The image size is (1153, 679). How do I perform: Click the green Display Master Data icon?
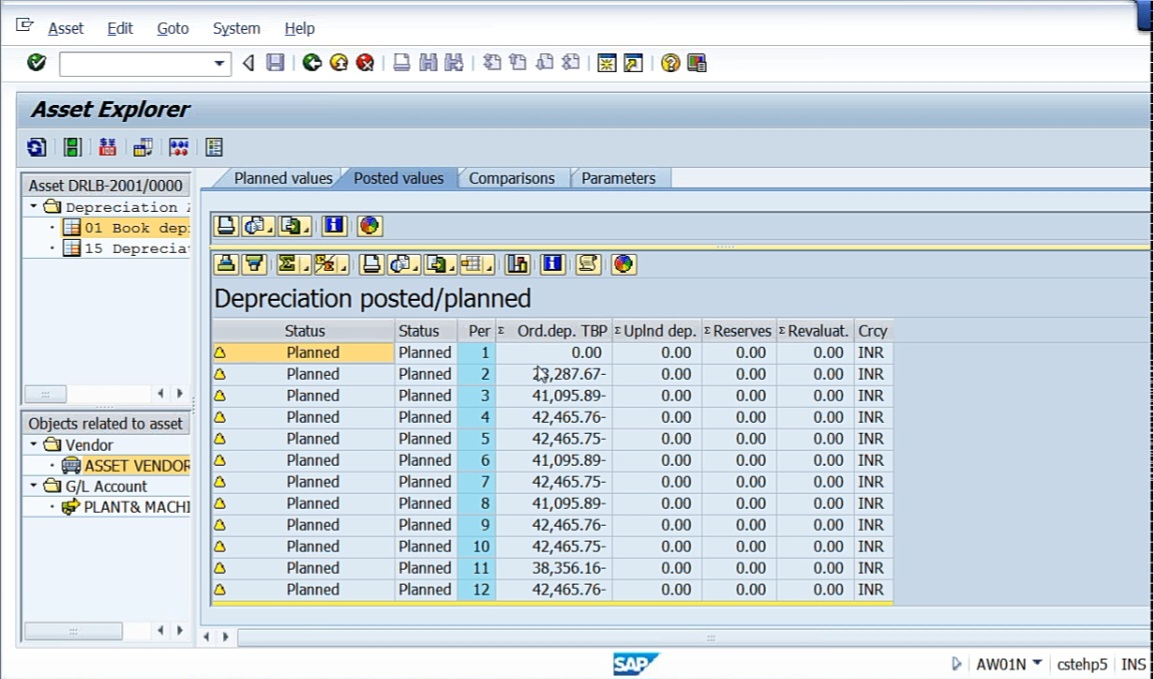click(72, 147)
